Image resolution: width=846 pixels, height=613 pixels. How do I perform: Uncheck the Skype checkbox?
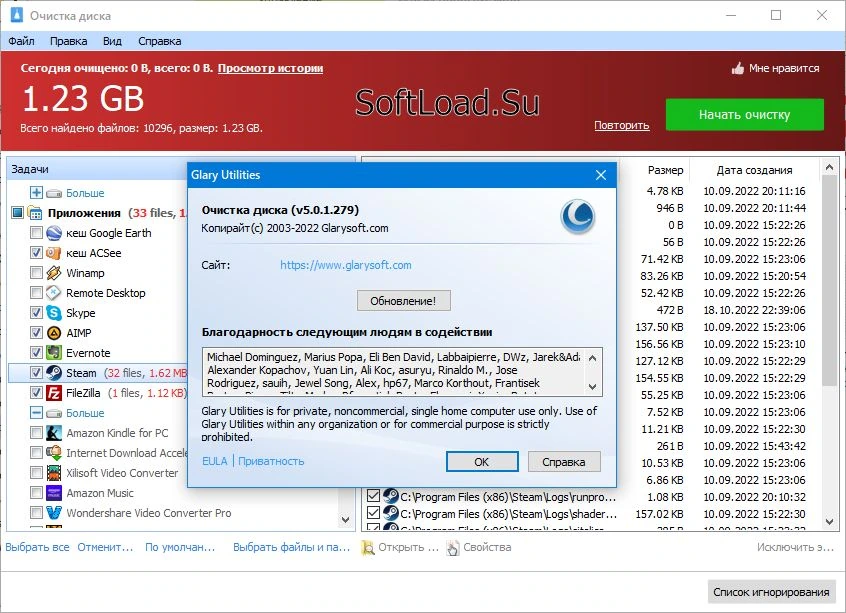[36, 313]
